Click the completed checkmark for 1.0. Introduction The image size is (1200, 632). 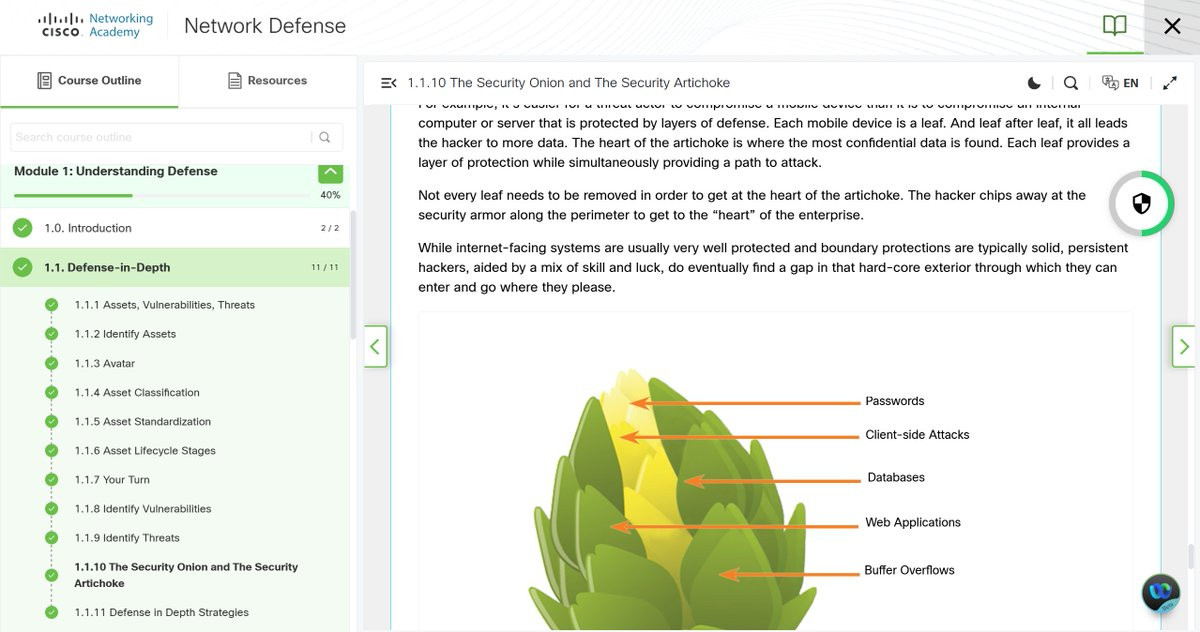(x=22, y=228)
